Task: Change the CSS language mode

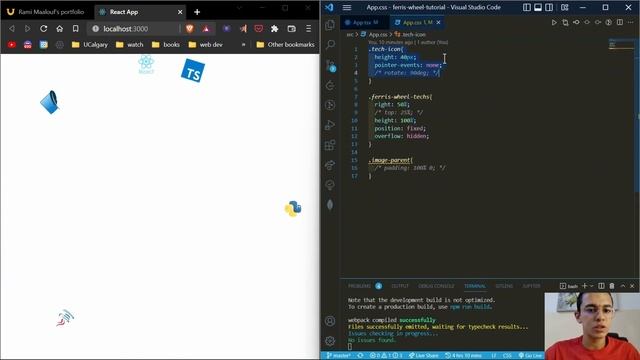Action: [507, 356]
